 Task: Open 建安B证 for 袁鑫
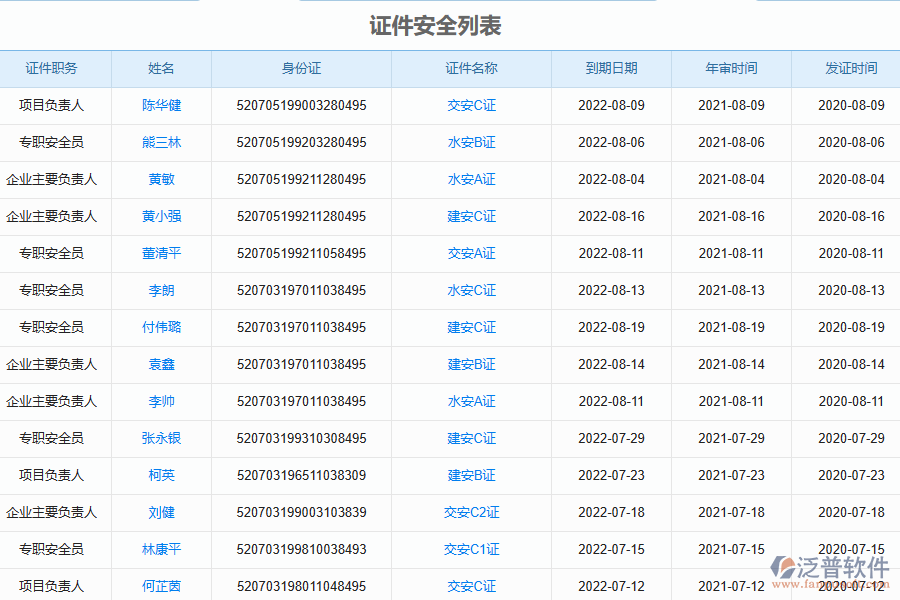470,364
